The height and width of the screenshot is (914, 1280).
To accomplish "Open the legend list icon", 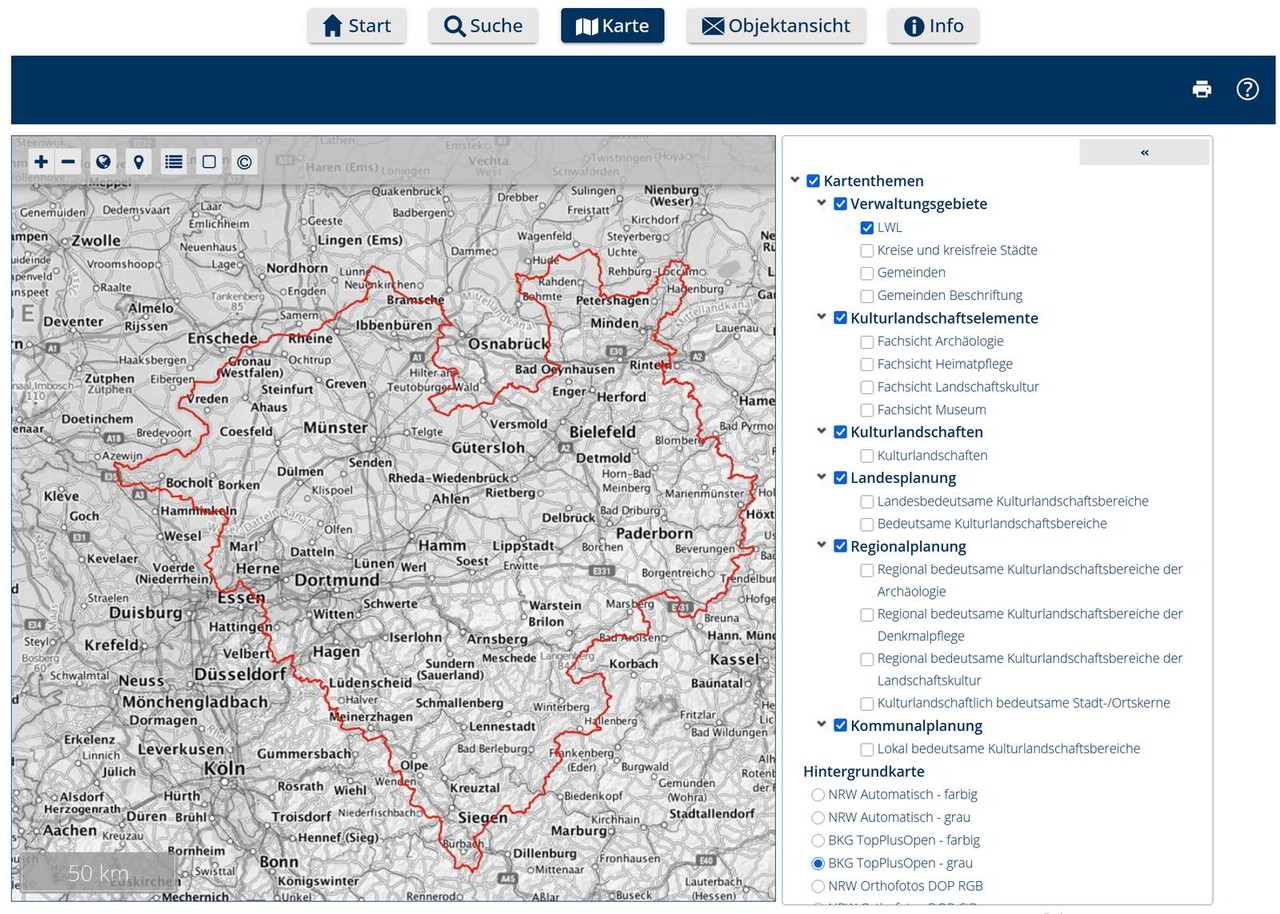I will coord(174,161).
